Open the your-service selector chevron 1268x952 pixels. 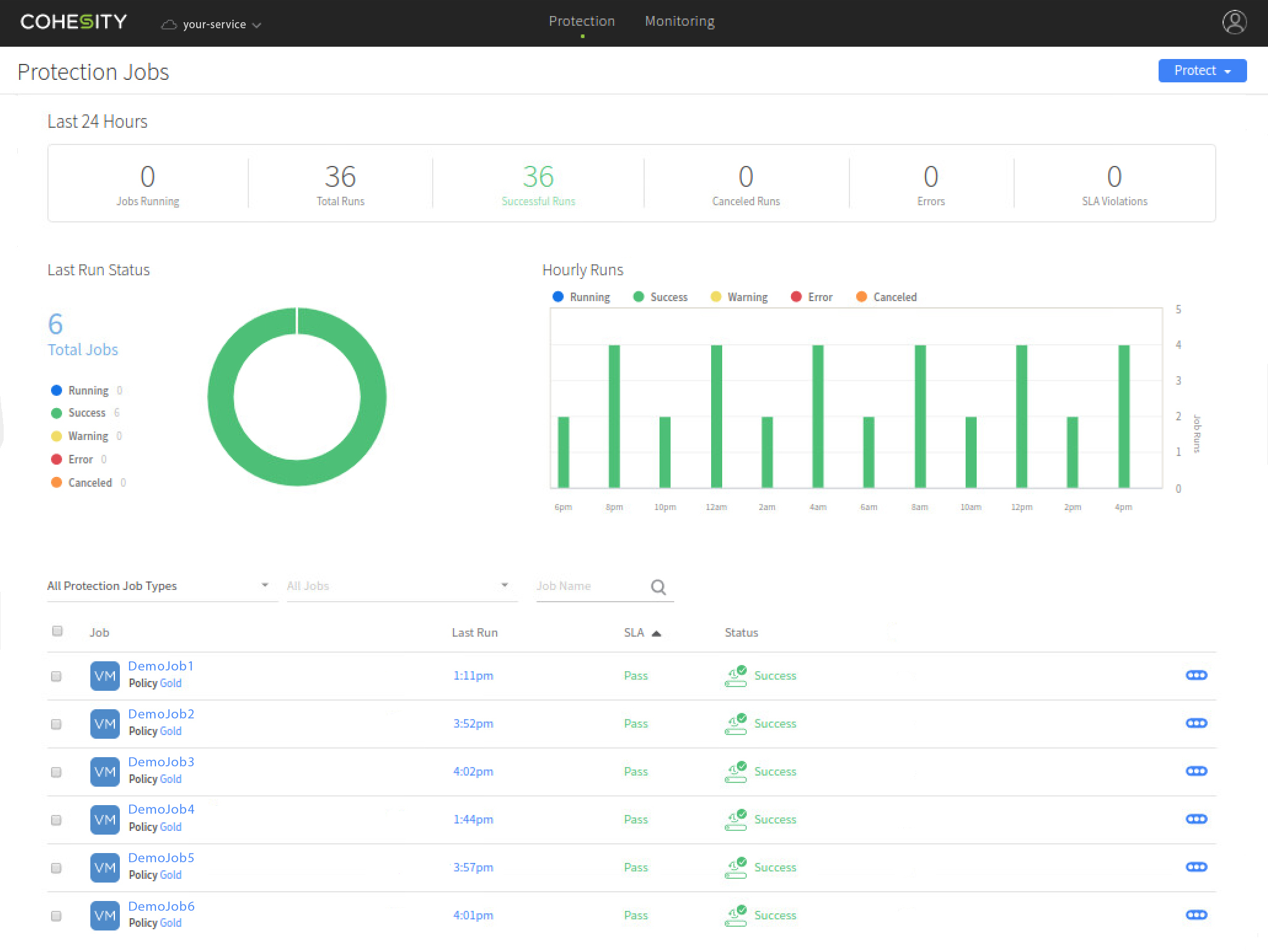pyautogui.click(x=259, y=25)
